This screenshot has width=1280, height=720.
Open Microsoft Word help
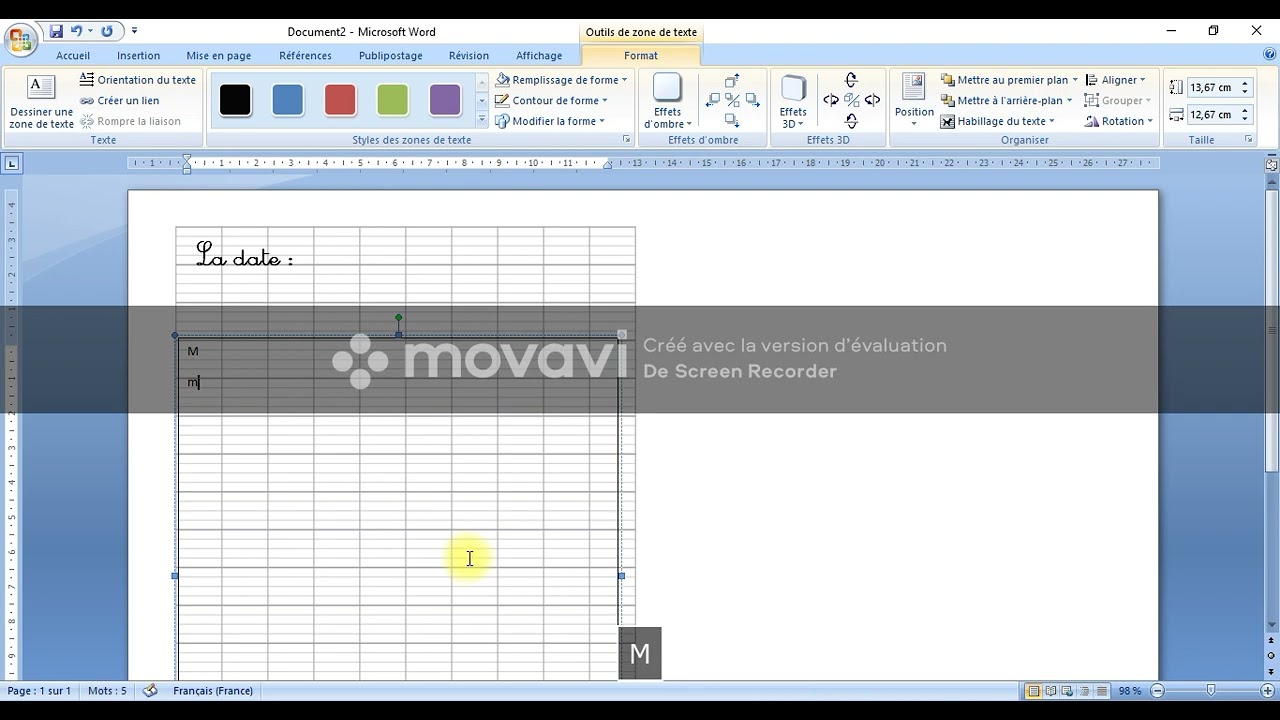pyautogui.click(x=1269, y=55)
